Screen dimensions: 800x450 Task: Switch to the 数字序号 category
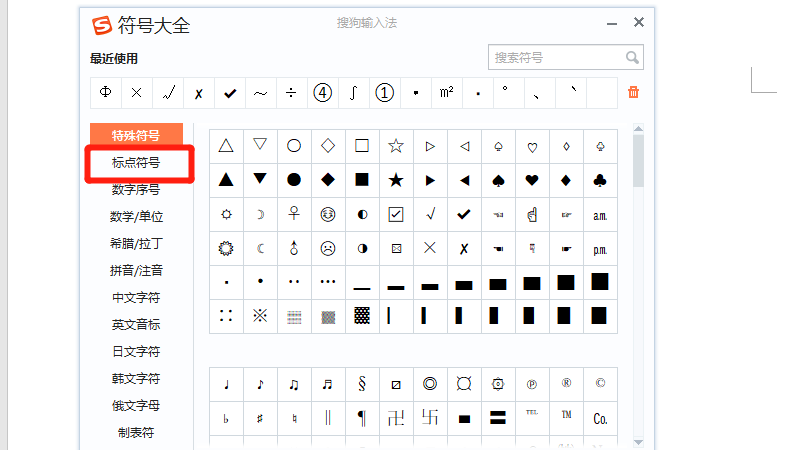click(136, 189)
